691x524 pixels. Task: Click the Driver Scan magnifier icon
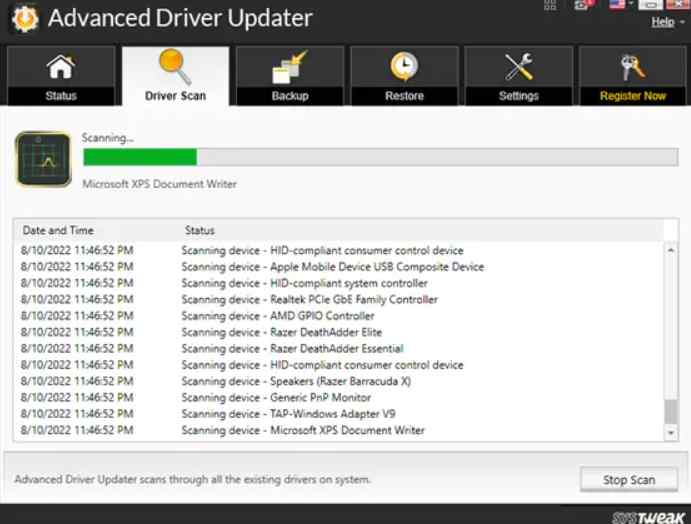click(x=175, y=67)
